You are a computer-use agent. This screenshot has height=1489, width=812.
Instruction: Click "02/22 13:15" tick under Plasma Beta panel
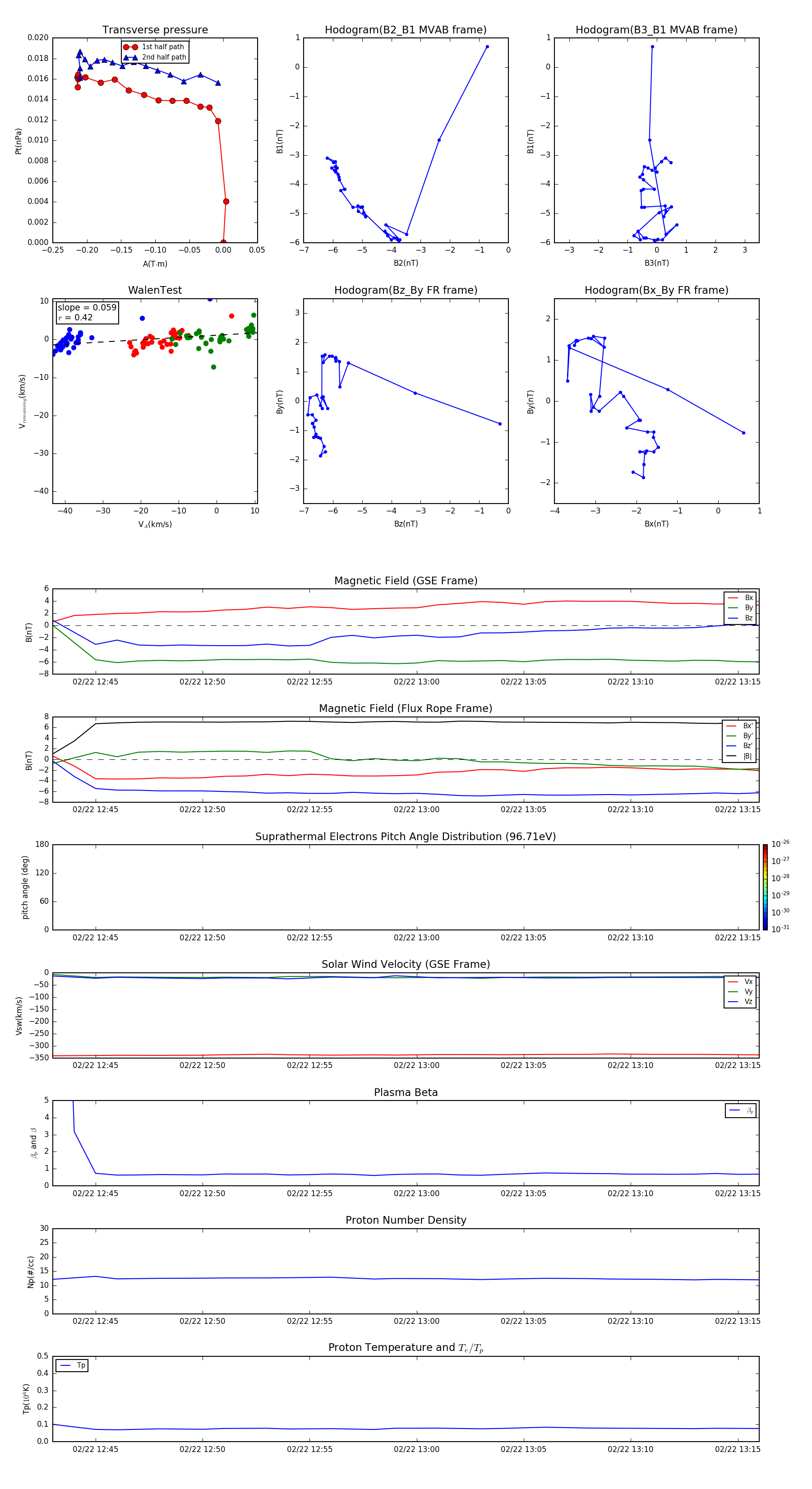click(x=738, y=1193)
